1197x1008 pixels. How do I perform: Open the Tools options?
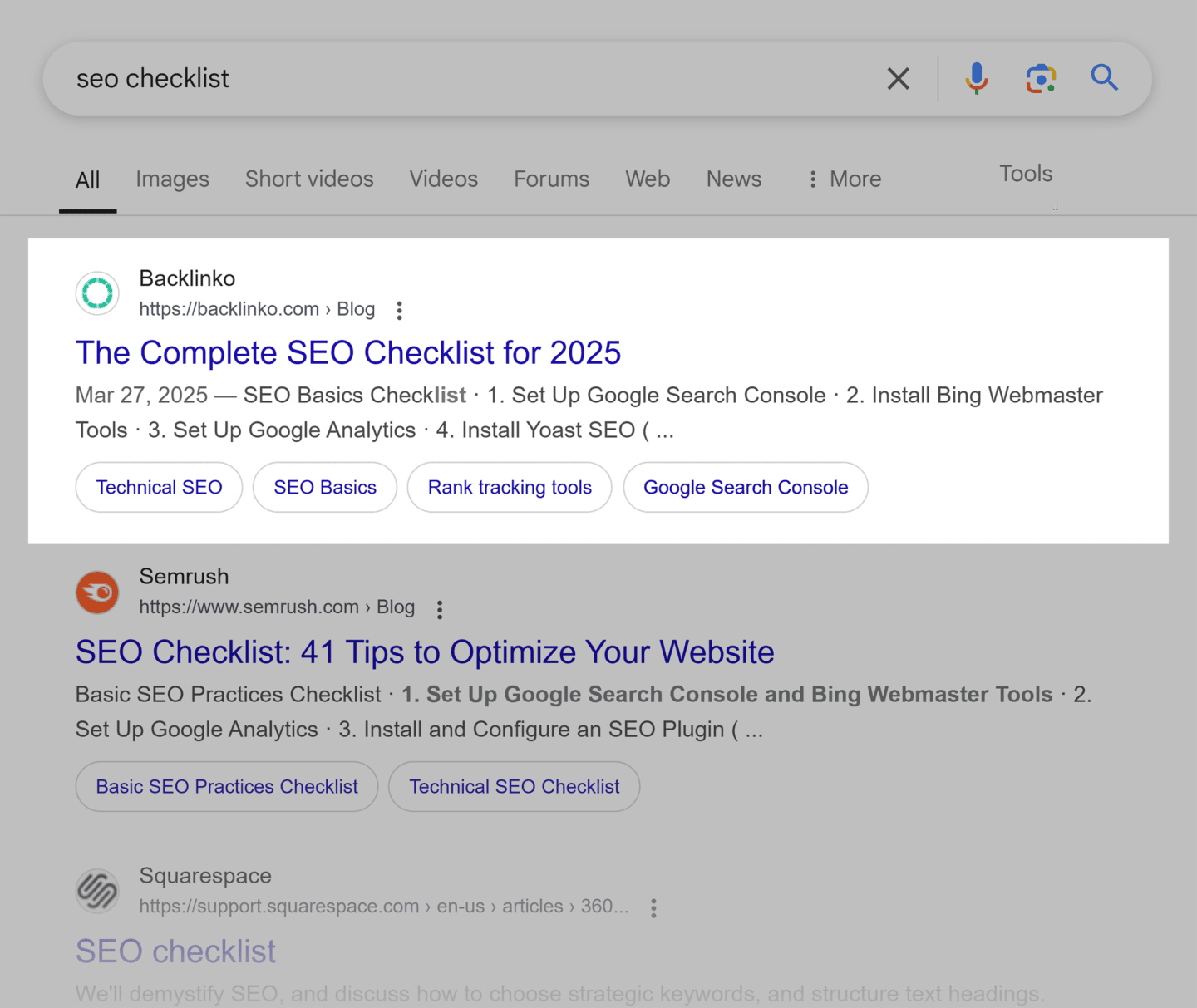coord(1025,174)
